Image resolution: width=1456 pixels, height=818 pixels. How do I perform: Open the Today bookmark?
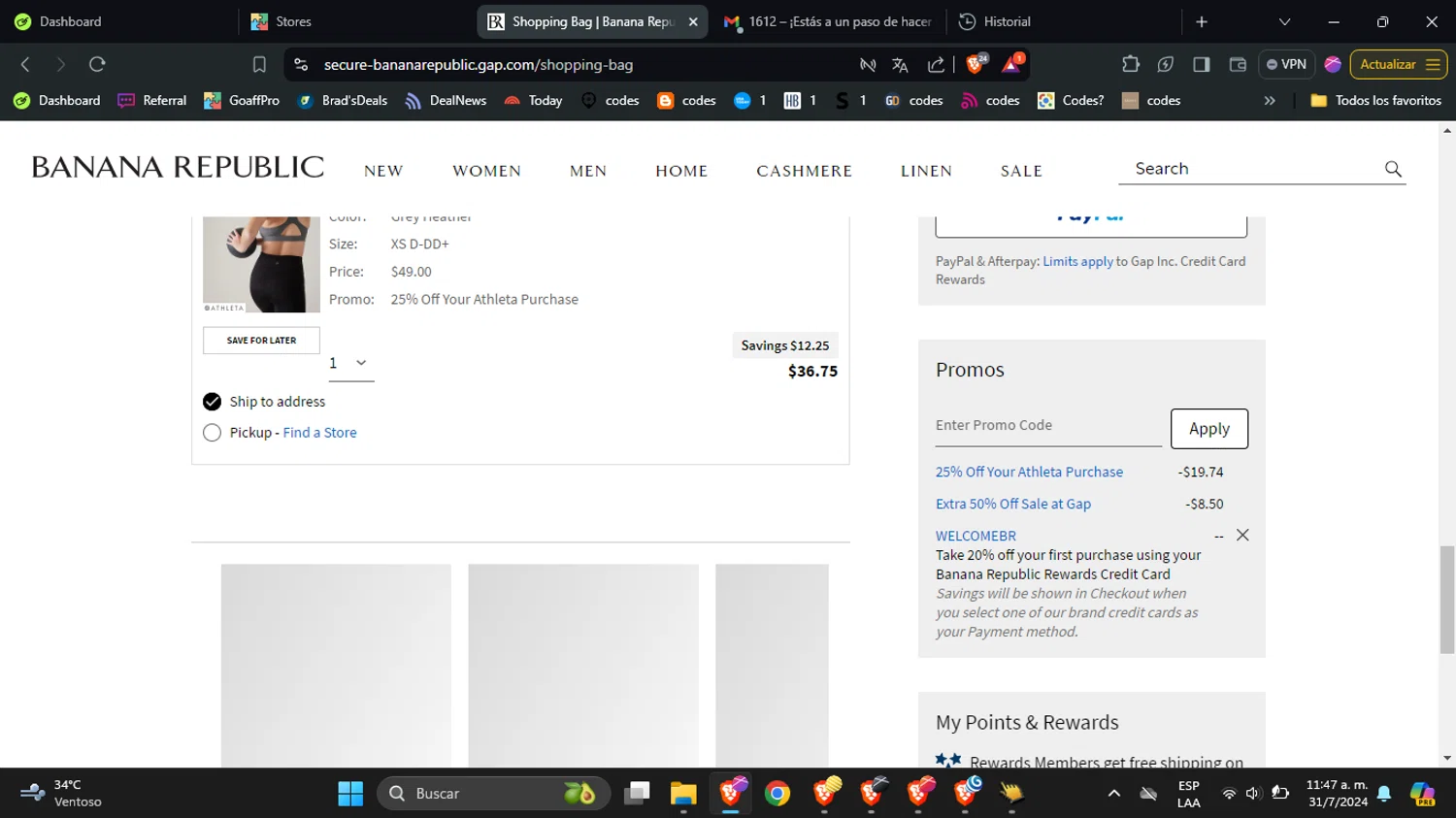tap(533, 100)
